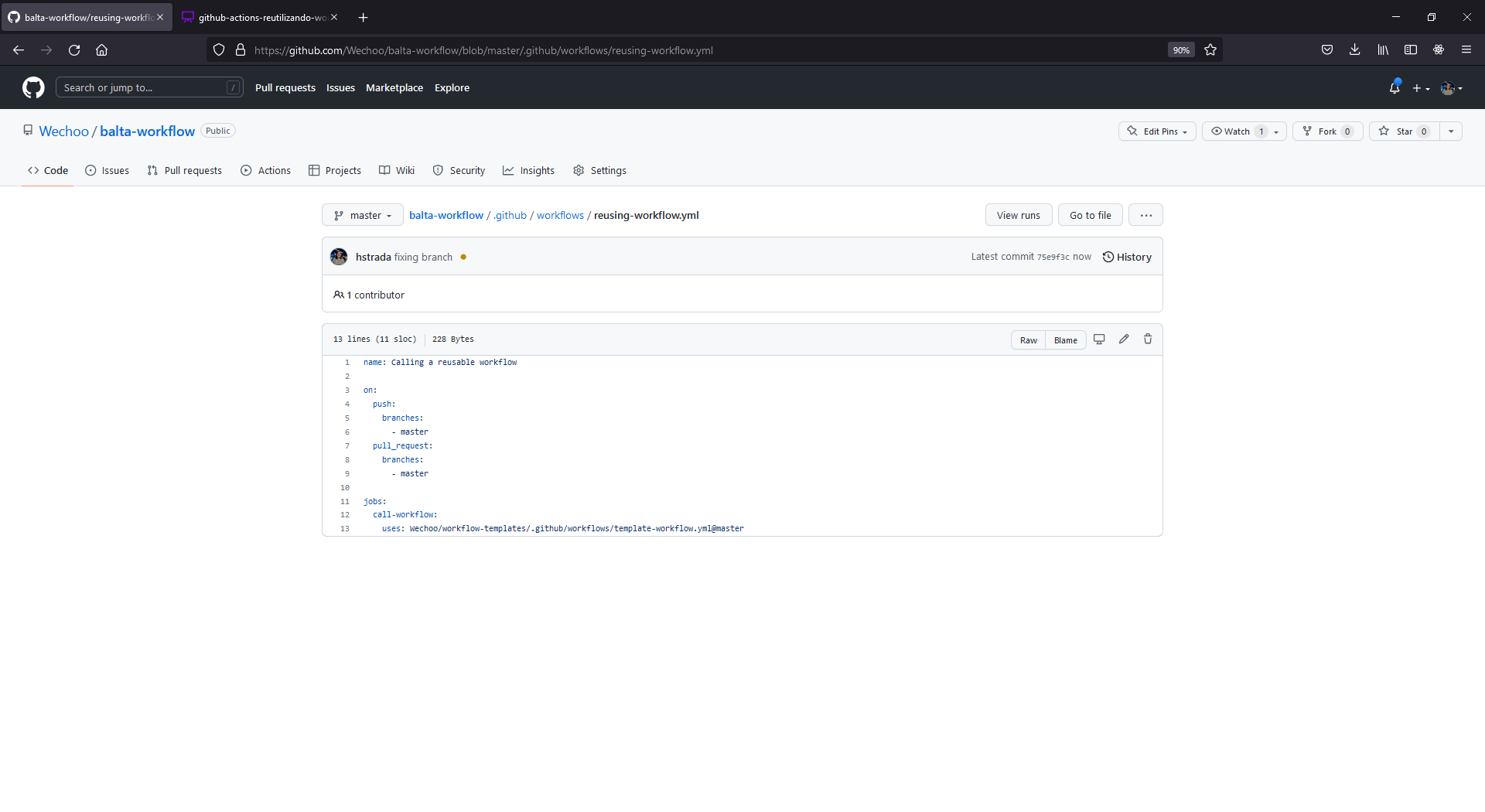This screenshot has width=1485, height=812.
Task: Open the Raw file view
Action: click(1029, 340)
